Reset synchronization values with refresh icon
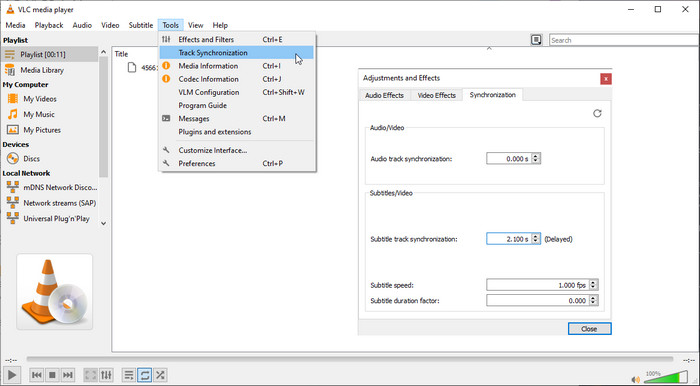This screenshot has width=700, height=386. (x=597, y=113)
